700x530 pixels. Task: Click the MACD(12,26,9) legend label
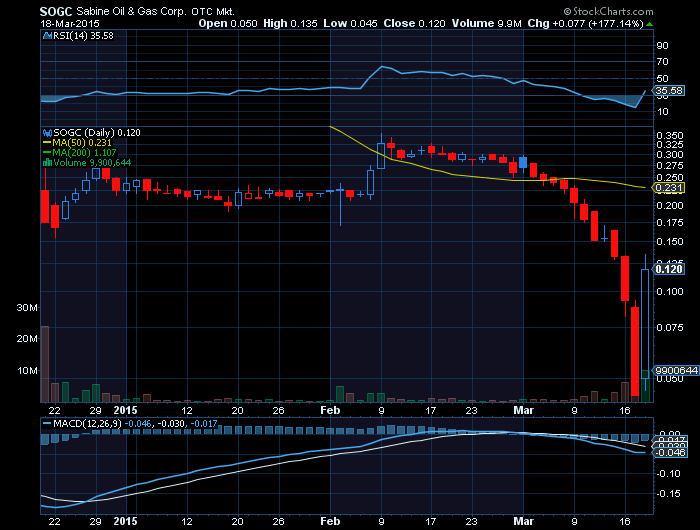click(x=87, y=423)
